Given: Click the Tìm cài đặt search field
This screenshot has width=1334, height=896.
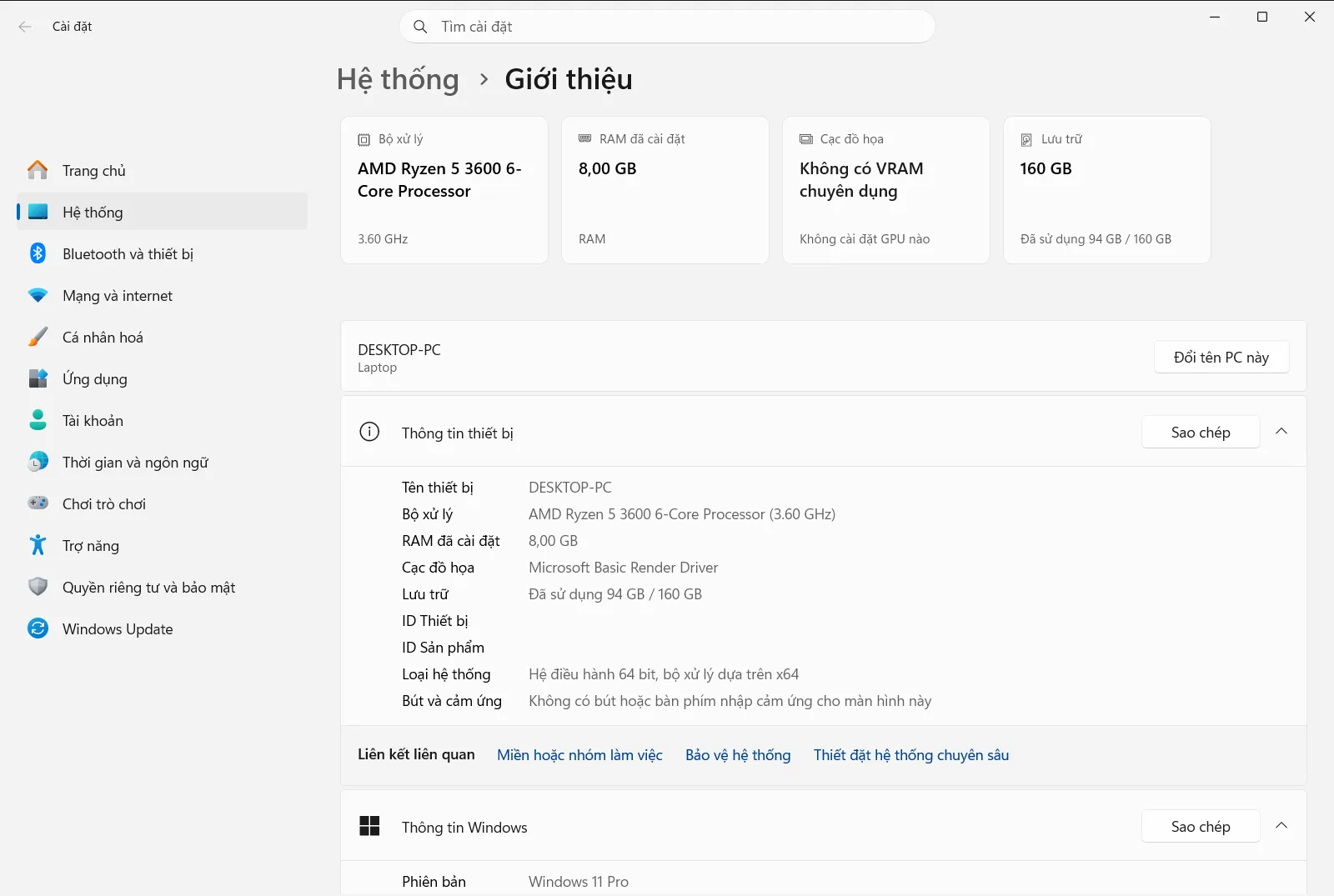Looking at the screenshot, I should [x=667, y=27].
